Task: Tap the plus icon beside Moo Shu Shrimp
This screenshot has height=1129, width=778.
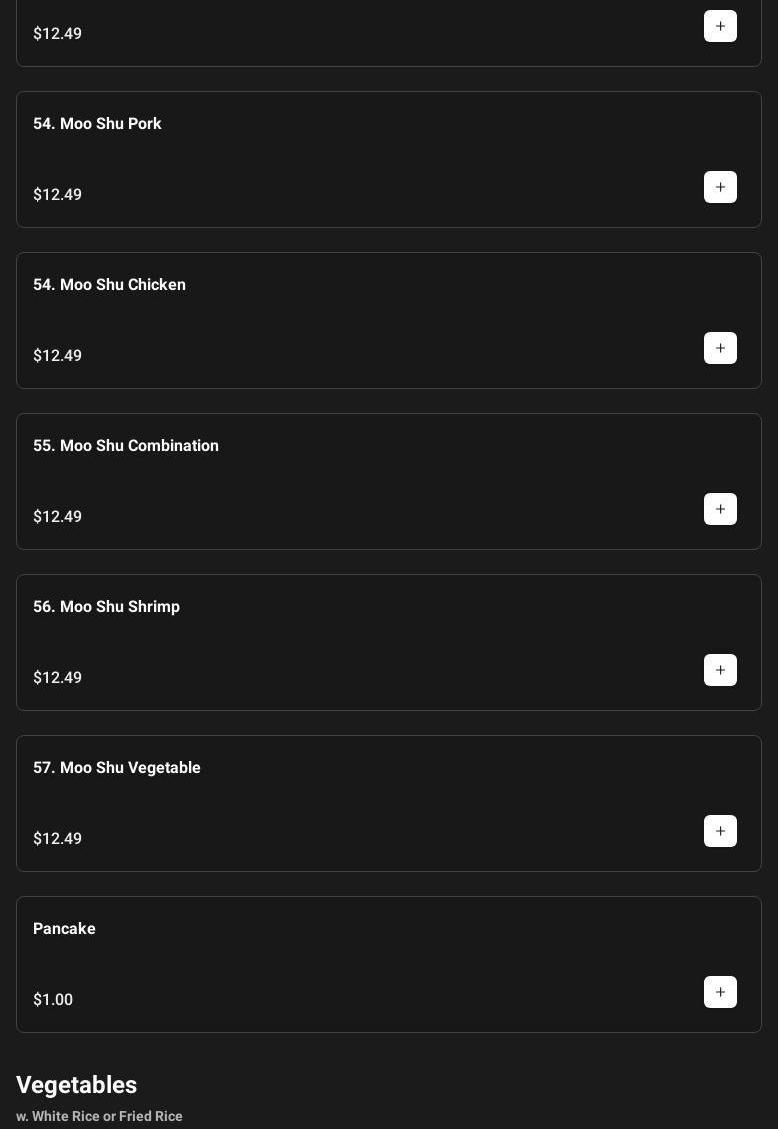Action: [x=720, y=670]
